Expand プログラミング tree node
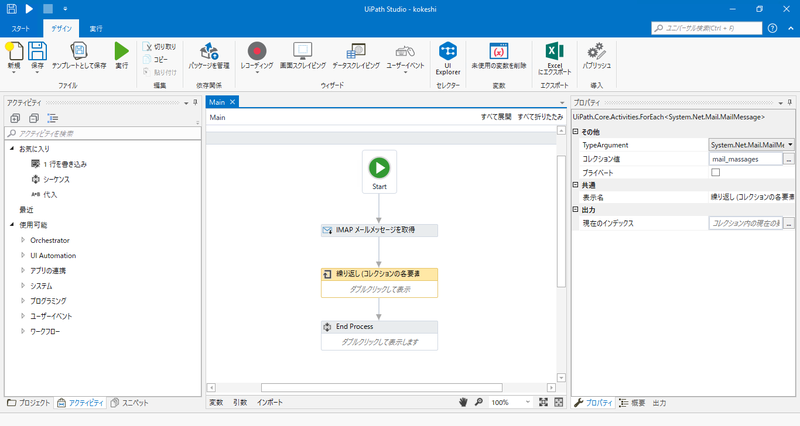Viewport: 800px width, 426px height. pos(23,300)
